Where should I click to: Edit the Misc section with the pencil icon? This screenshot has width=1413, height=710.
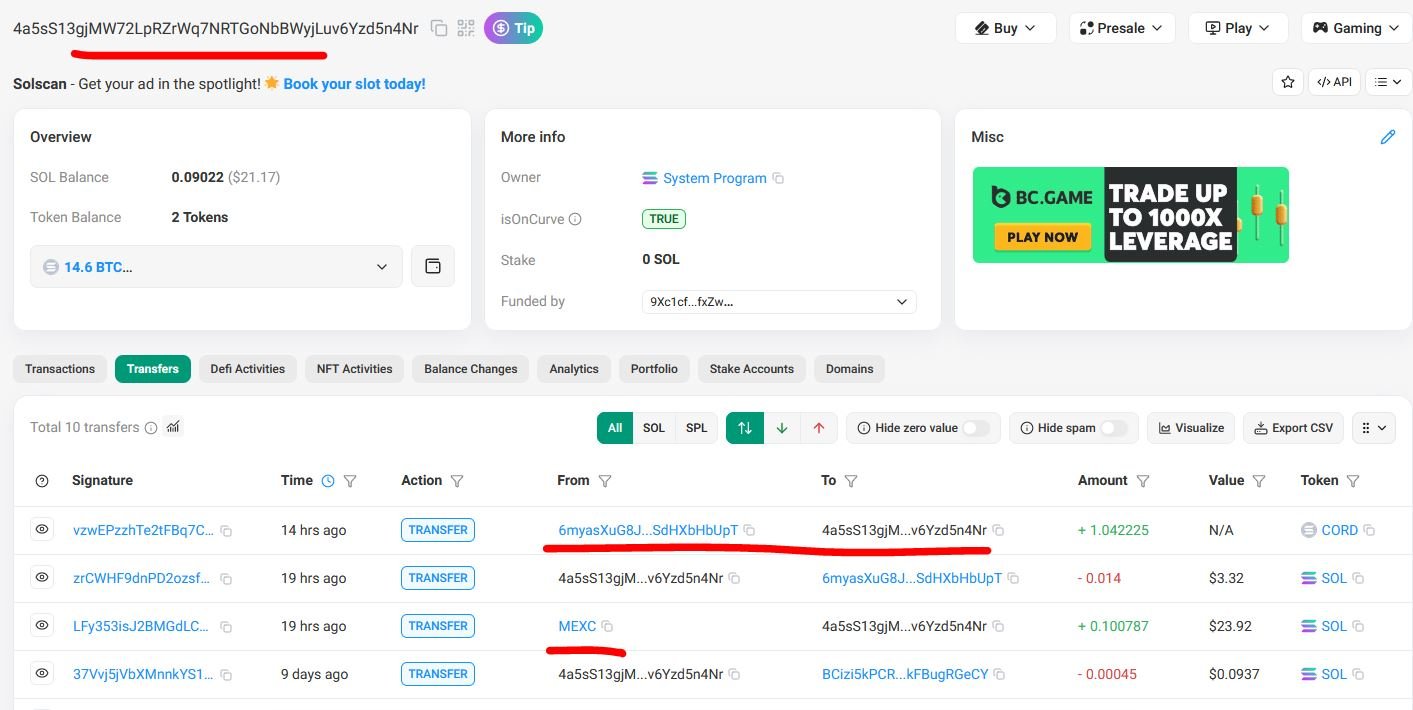1387,137
